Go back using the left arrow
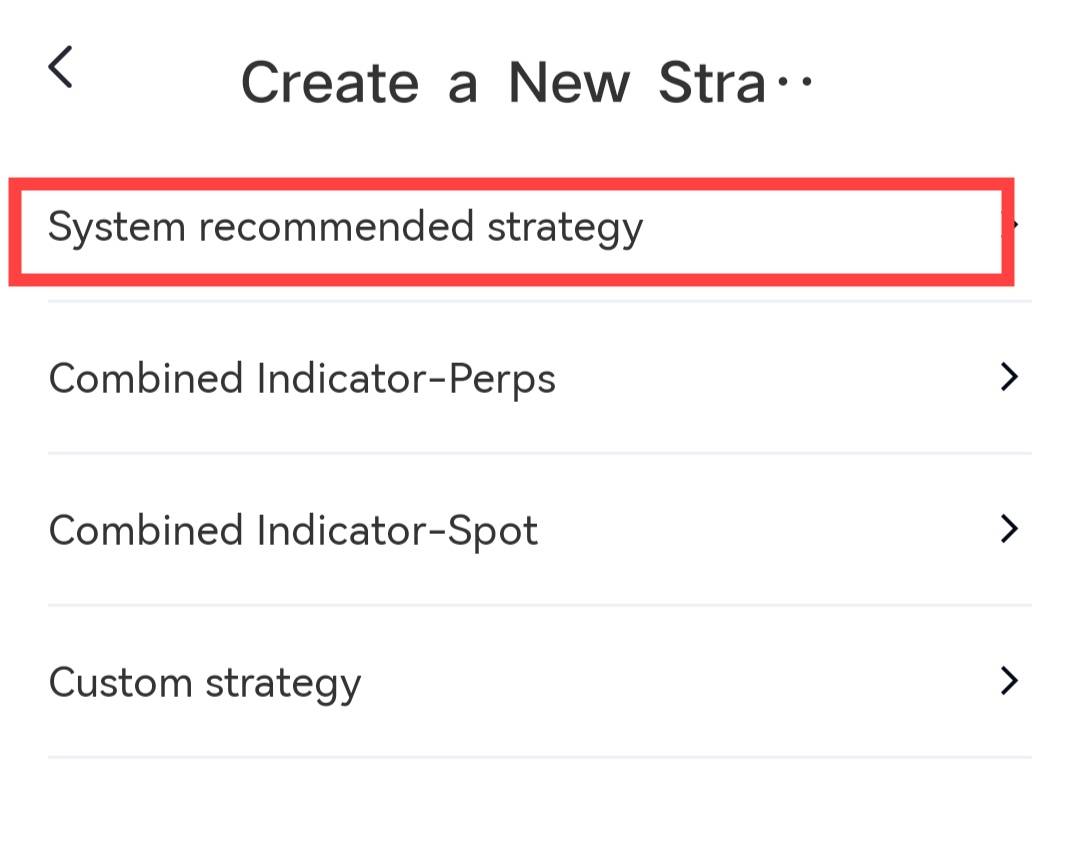1080x856 pixels. (61, 69)
